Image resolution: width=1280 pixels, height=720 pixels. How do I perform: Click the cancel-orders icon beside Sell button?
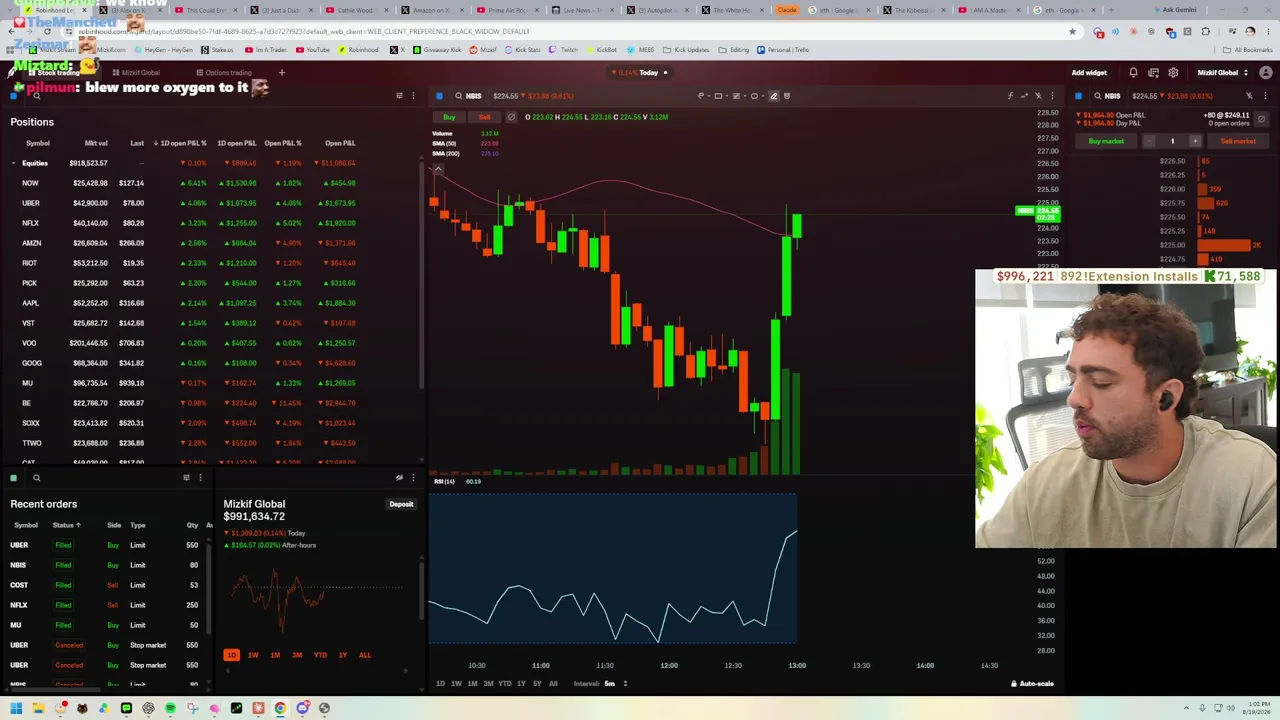point(511,117)
